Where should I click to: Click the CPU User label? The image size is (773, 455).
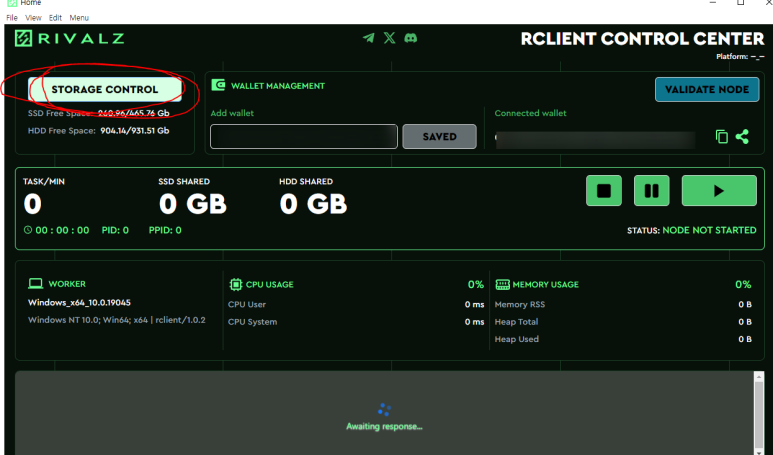(246, 305)
